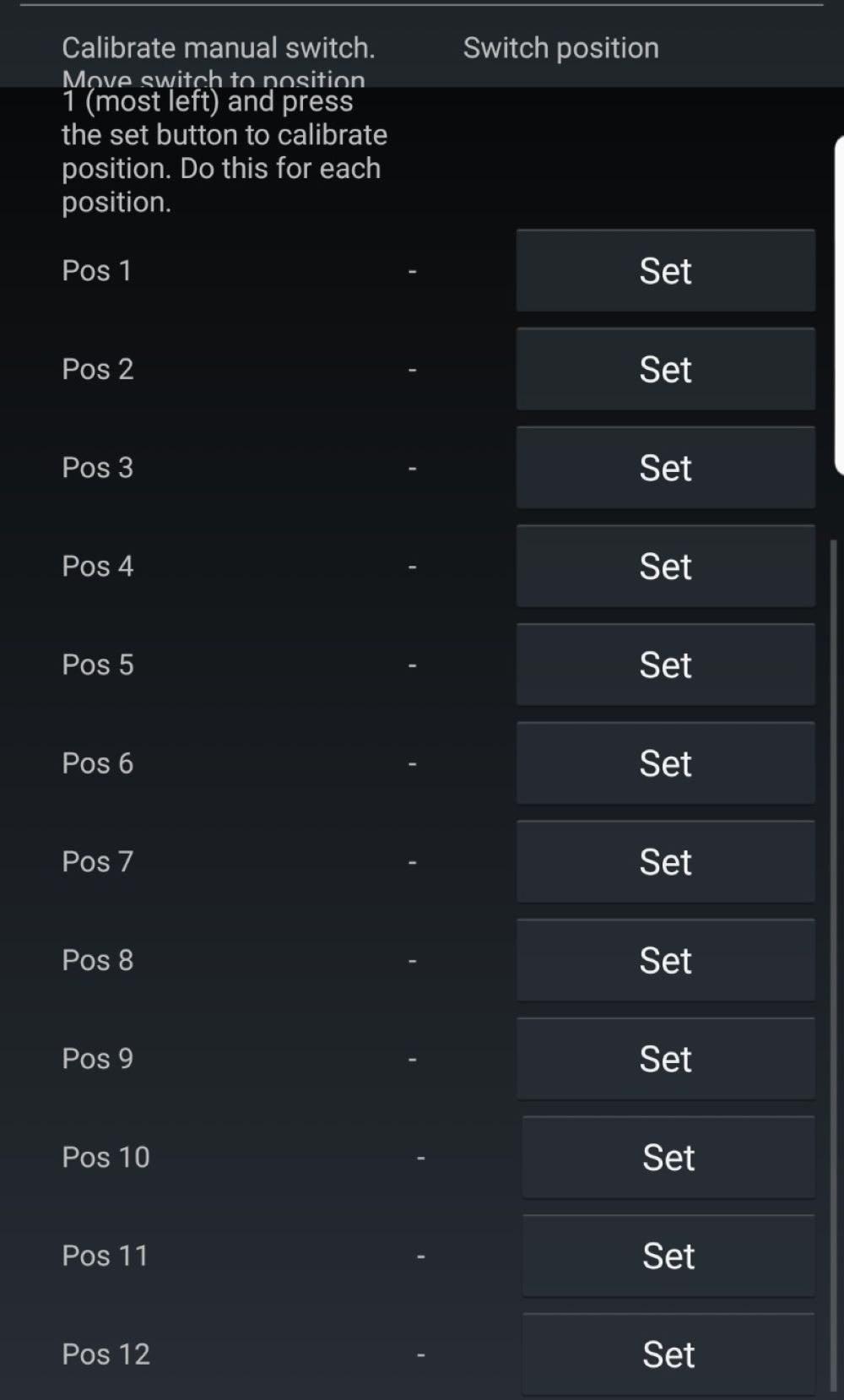The width and height of the screenshot is (844, 1400).
Task: Click the dash value for Pos 4
Action: tap(413, 567)
